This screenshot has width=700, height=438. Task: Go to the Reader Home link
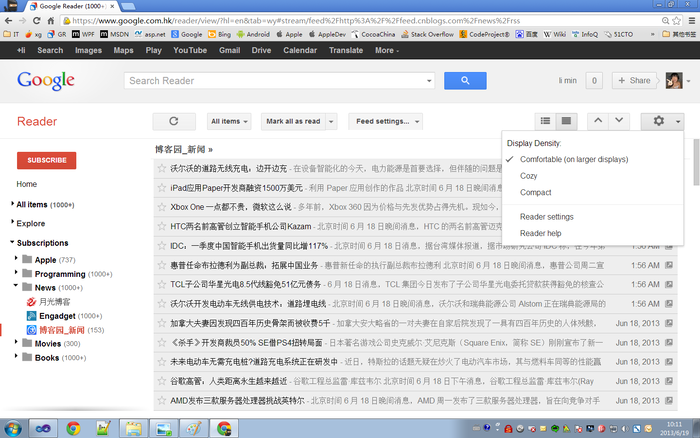(27, 184)
